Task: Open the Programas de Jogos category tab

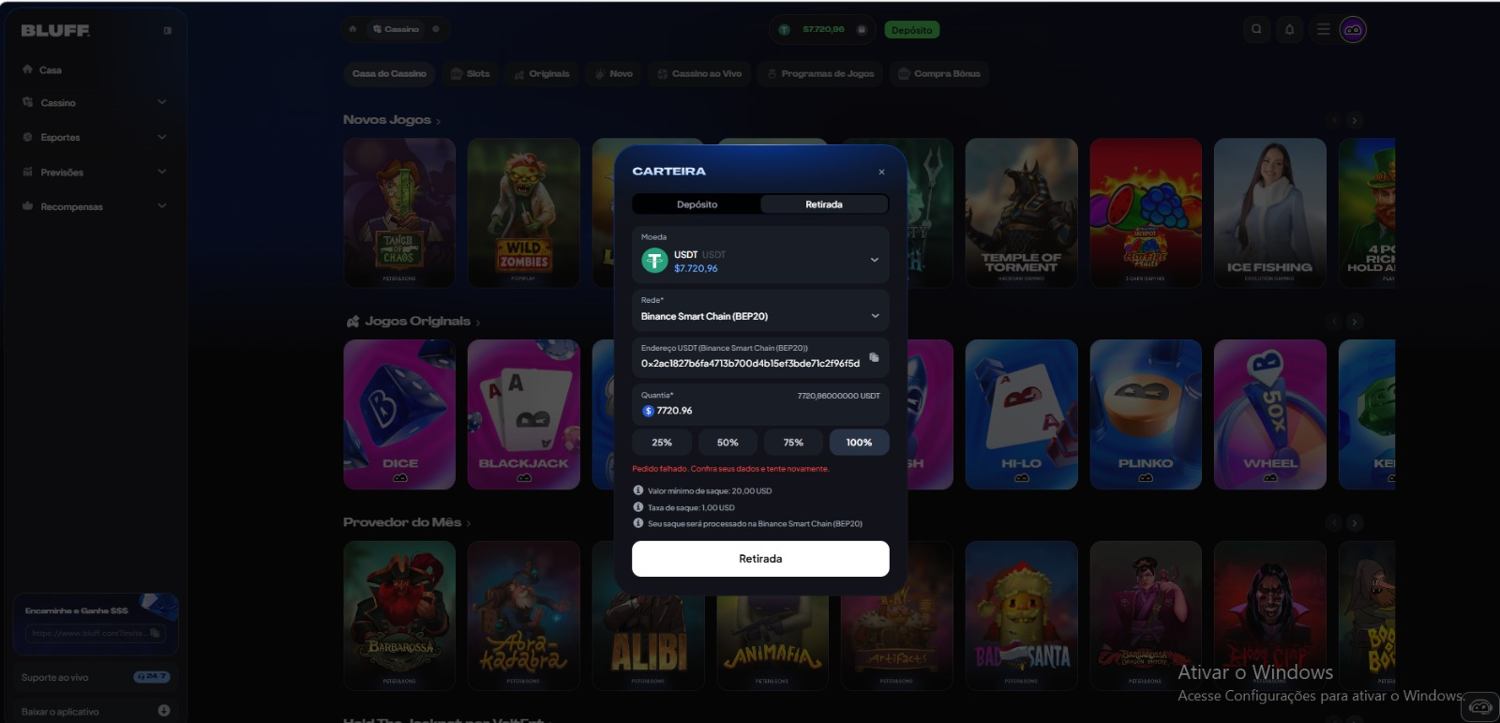Action: (x=820, y=74)
